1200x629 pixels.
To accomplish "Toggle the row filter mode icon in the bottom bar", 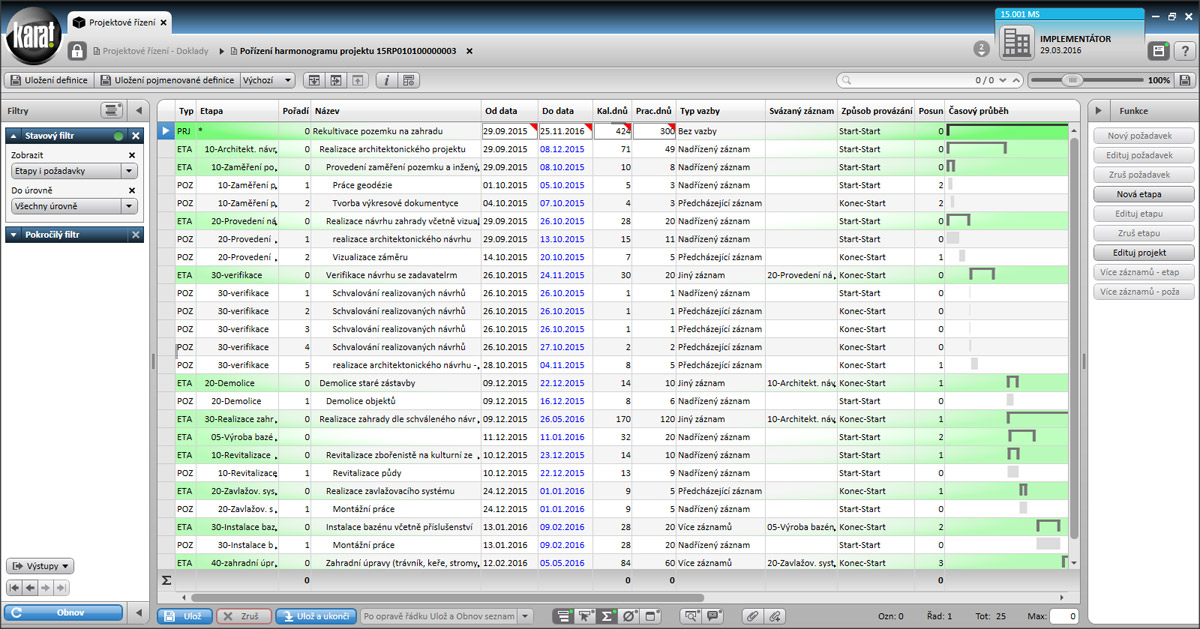I will pyautogui.click(x=564, y=616).
